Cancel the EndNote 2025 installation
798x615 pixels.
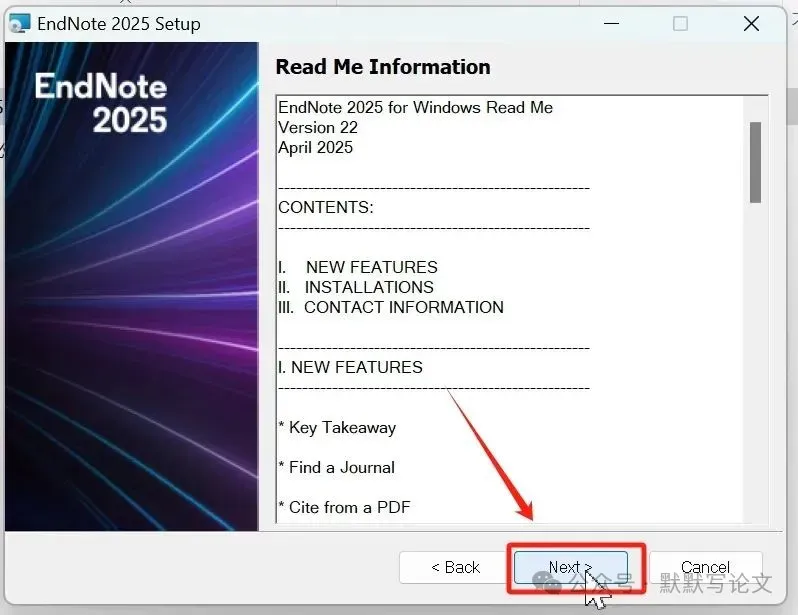pos(705,567)
